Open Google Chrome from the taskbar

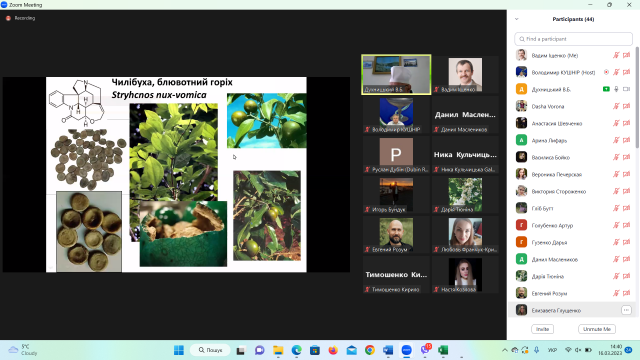pyautogui.click(x=370, y=350)
